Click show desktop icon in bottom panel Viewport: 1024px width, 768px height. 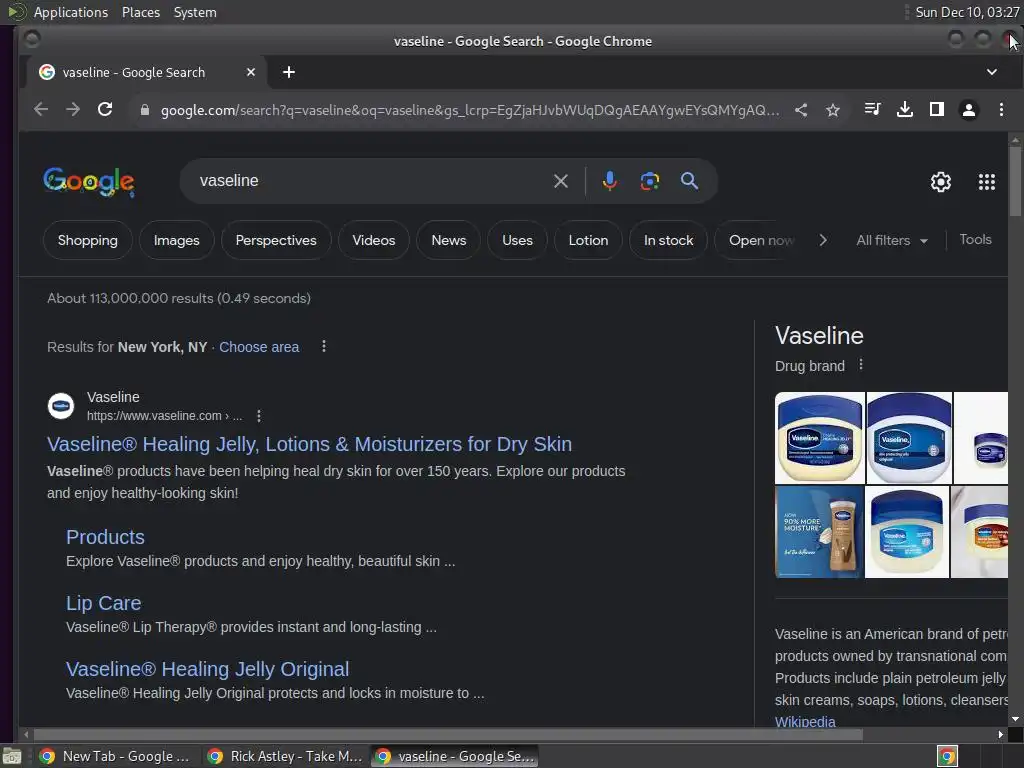(x=12, y=756)
